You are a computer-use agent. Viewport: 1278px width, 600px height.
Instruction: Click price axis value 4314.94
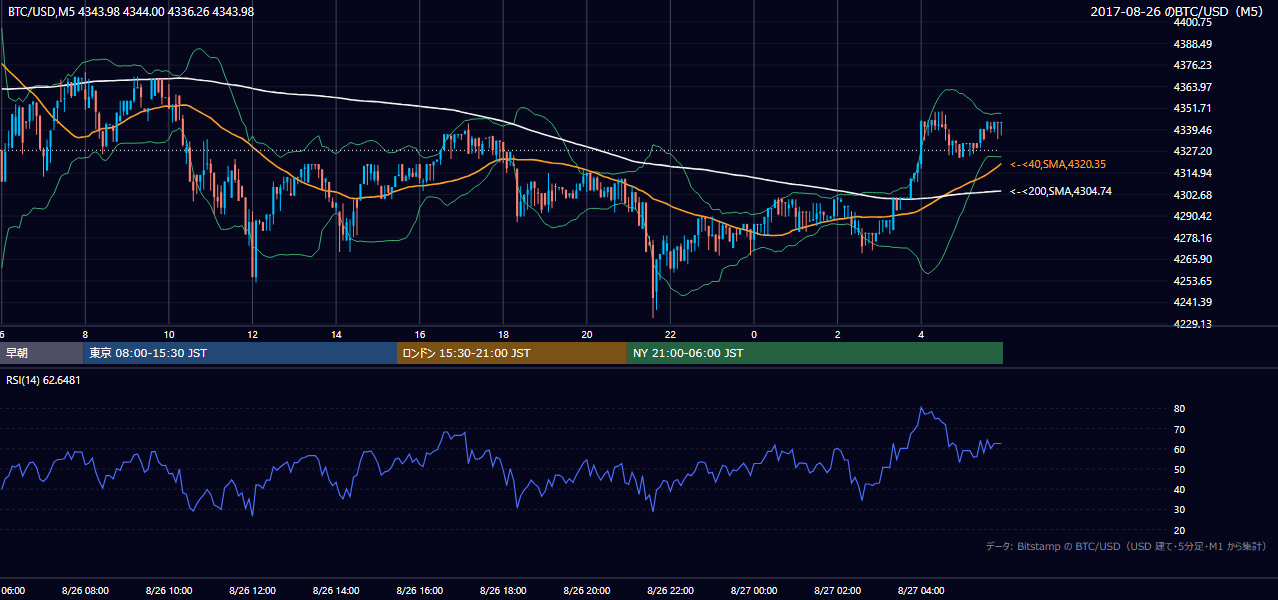1193,173
